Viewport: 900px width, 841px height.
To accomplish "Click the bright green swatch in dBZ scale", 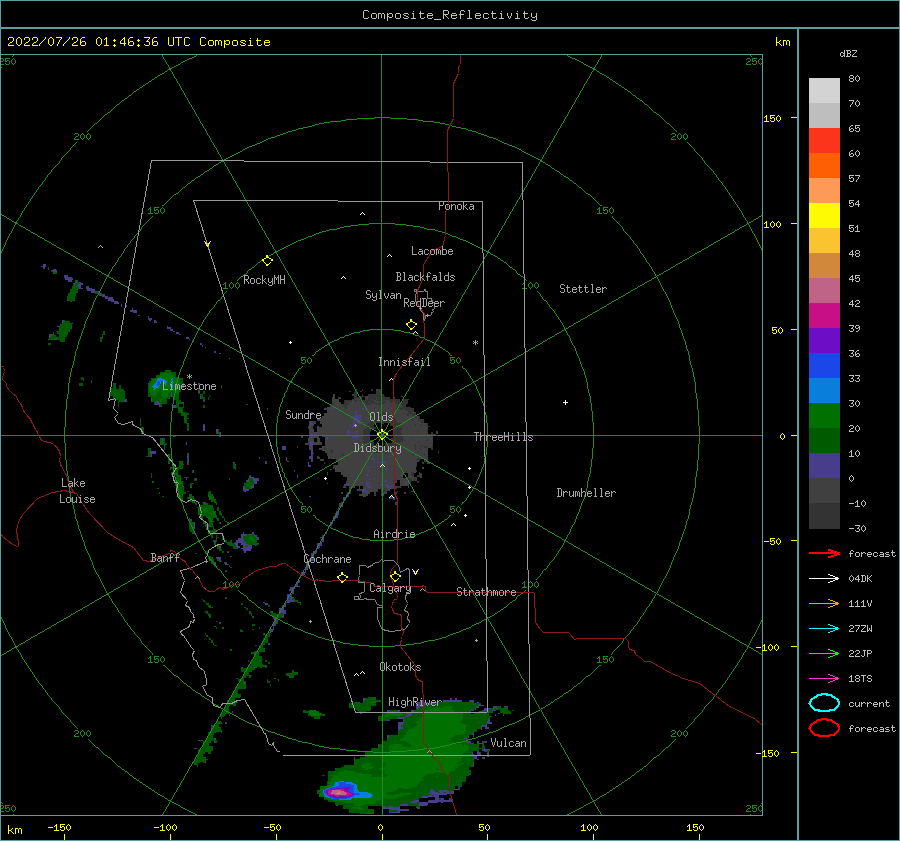I will (824, 416).
